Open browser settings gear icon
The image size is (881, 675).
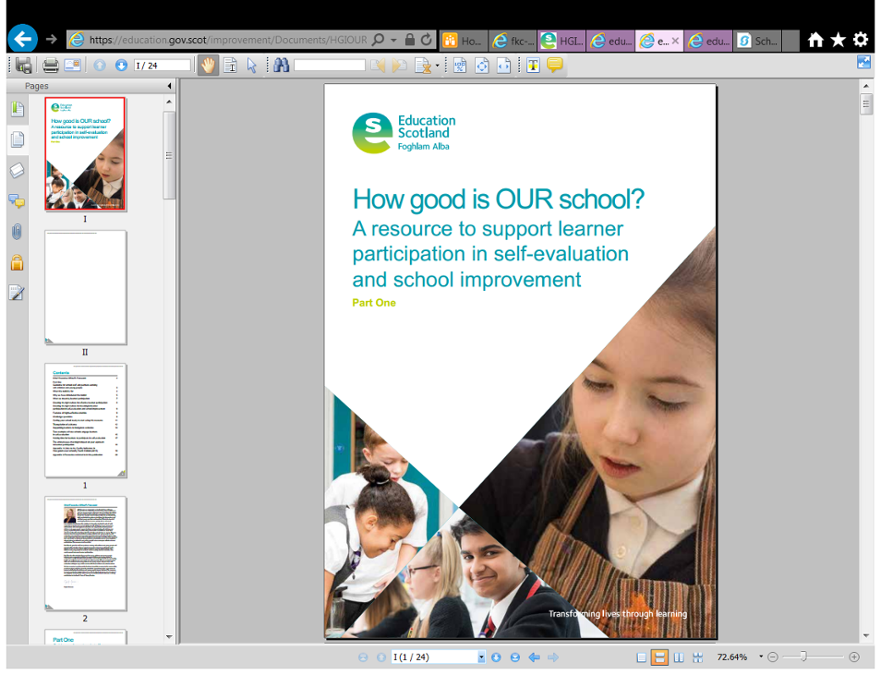[x=860, y=40]
